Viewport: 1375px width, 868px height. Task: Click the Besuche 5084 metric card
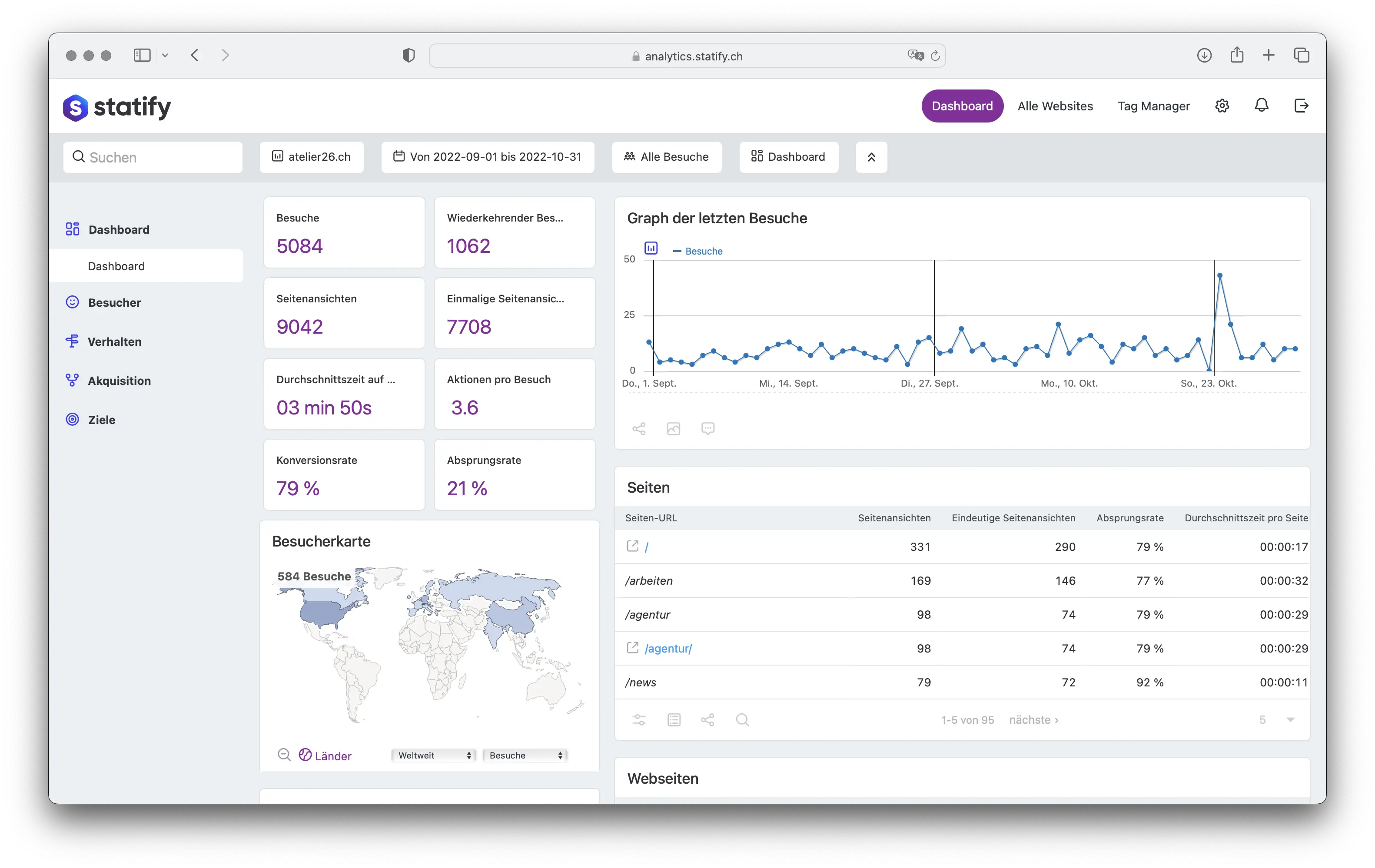tap(344, 233)
